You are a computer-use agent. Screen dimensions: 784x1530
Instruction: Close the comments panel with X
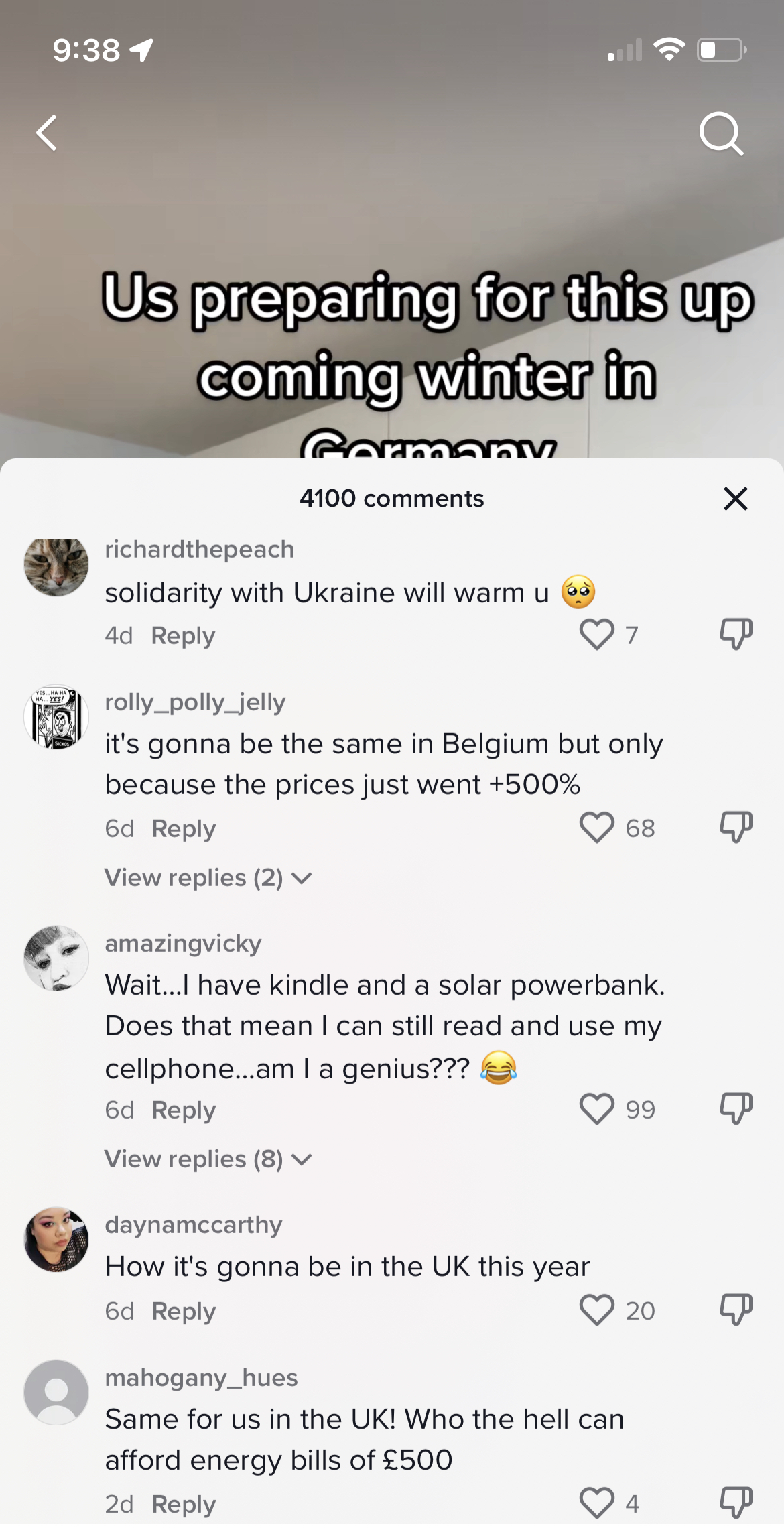735,499
